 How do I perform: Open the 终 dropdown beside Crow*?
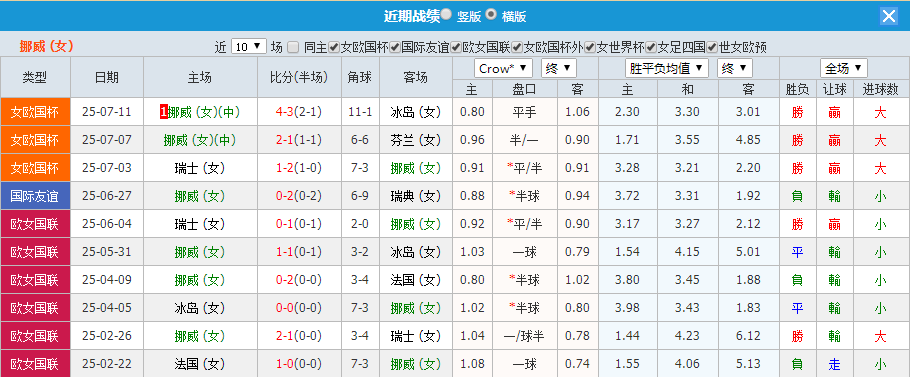coord(559,68)
